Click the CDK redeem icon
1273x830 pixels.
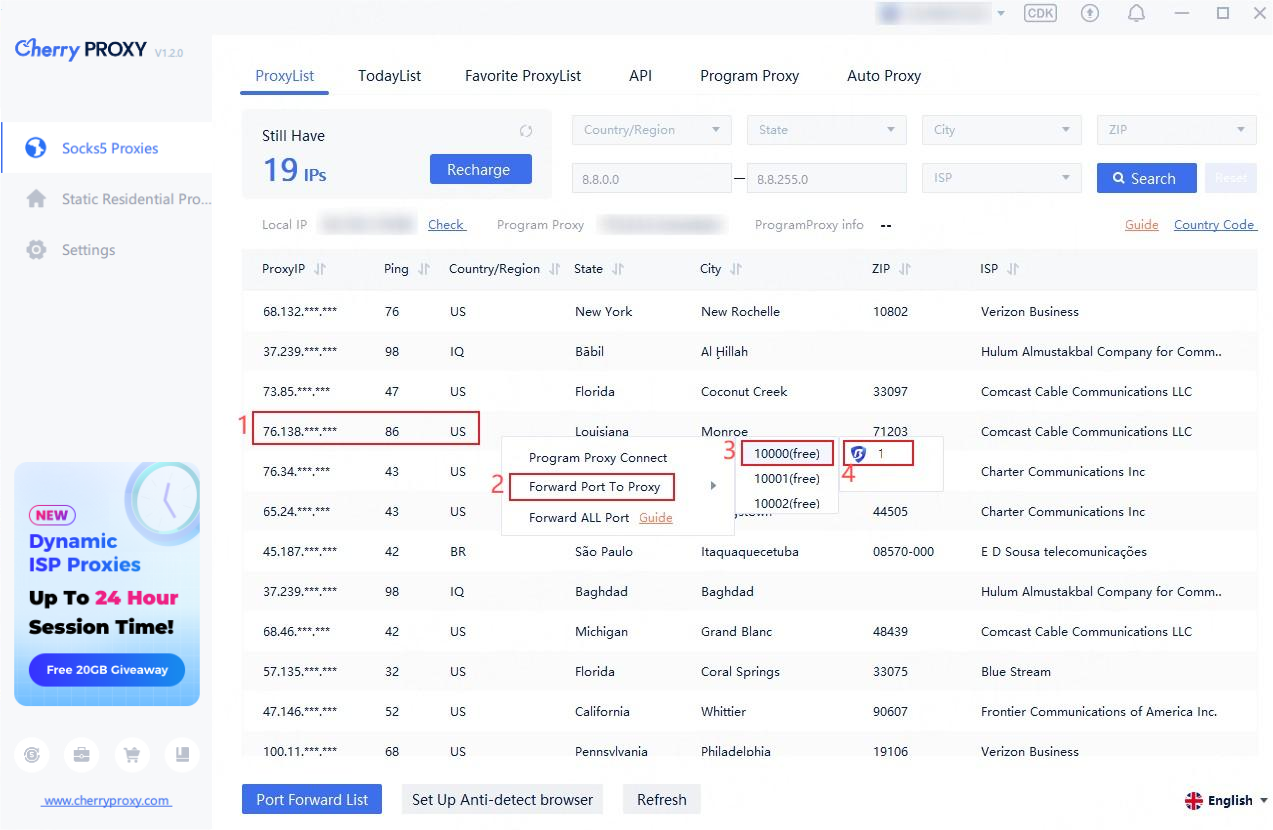1040,14
